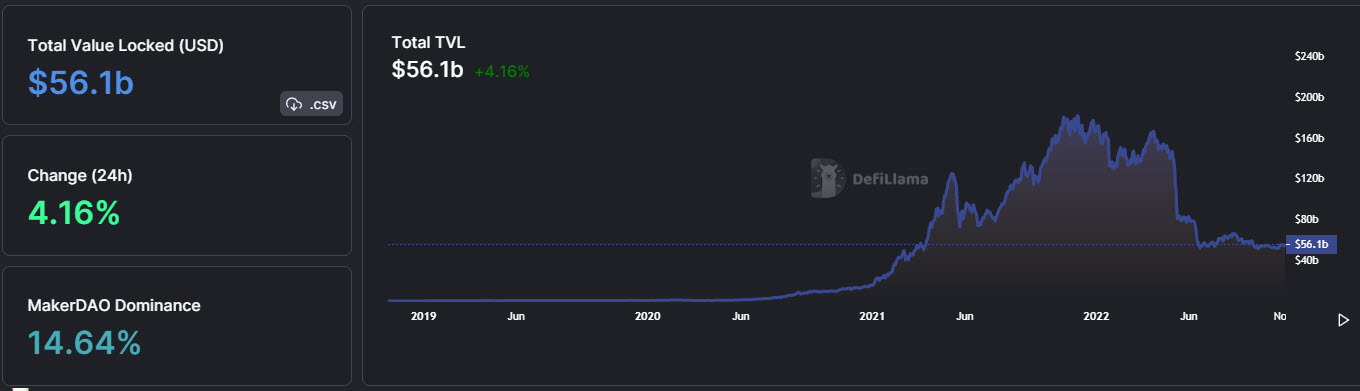Click the large blue $56.1b value

pos(81,82)
